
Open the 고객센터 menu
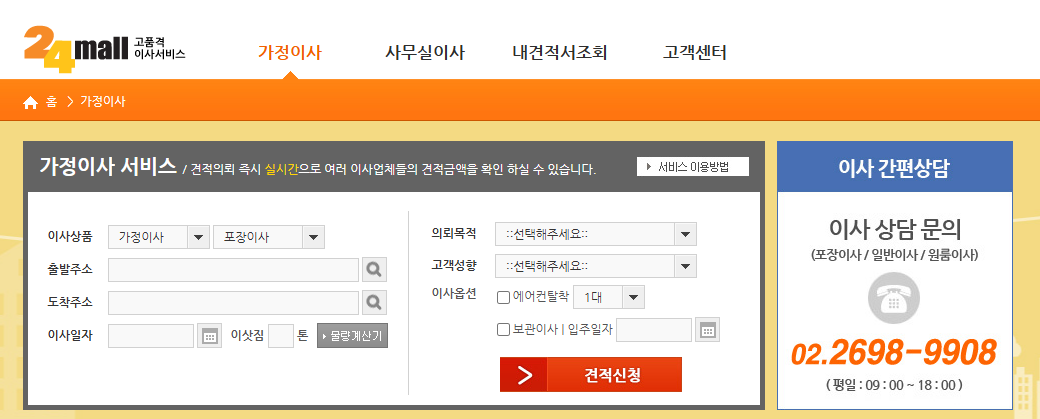(695, 52)
